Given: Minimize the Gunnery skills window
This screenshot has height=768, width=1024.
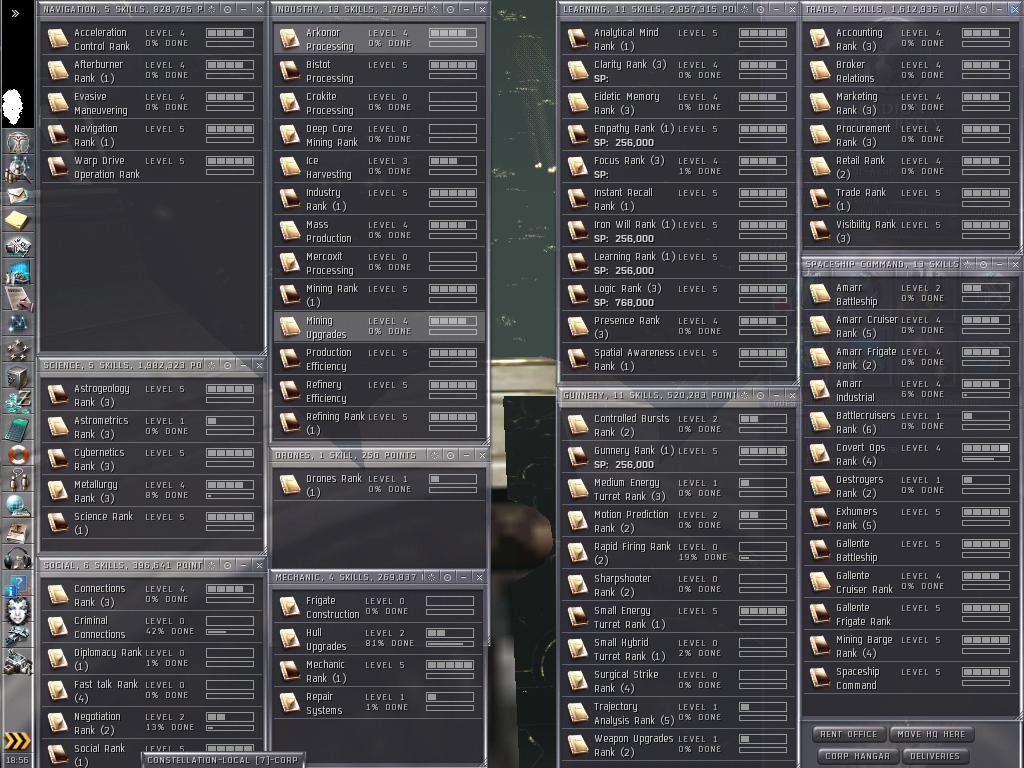Looking at the screenshot, I should click(x=776, y=395).
